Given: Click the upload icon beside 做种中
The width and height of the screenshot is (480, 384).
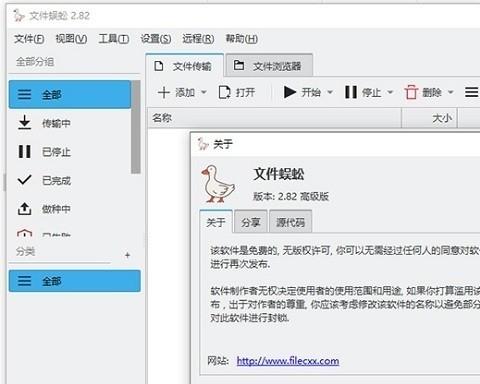Looking at the screenshot, I should click(24, 209).
